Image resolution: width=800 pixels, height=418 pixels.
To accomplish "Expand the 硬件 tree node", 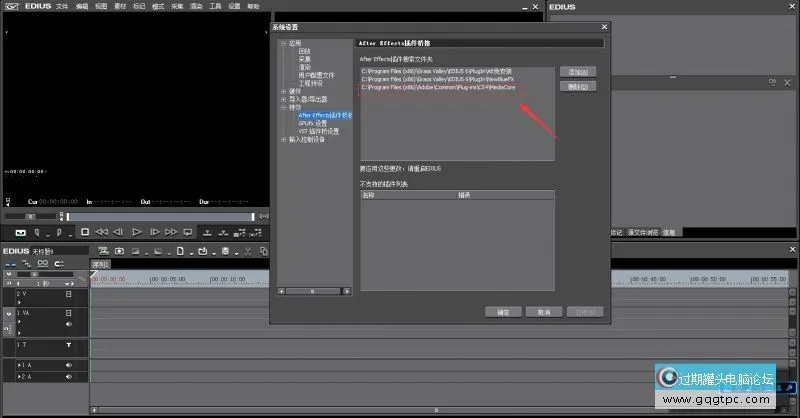I will point(284,91).
